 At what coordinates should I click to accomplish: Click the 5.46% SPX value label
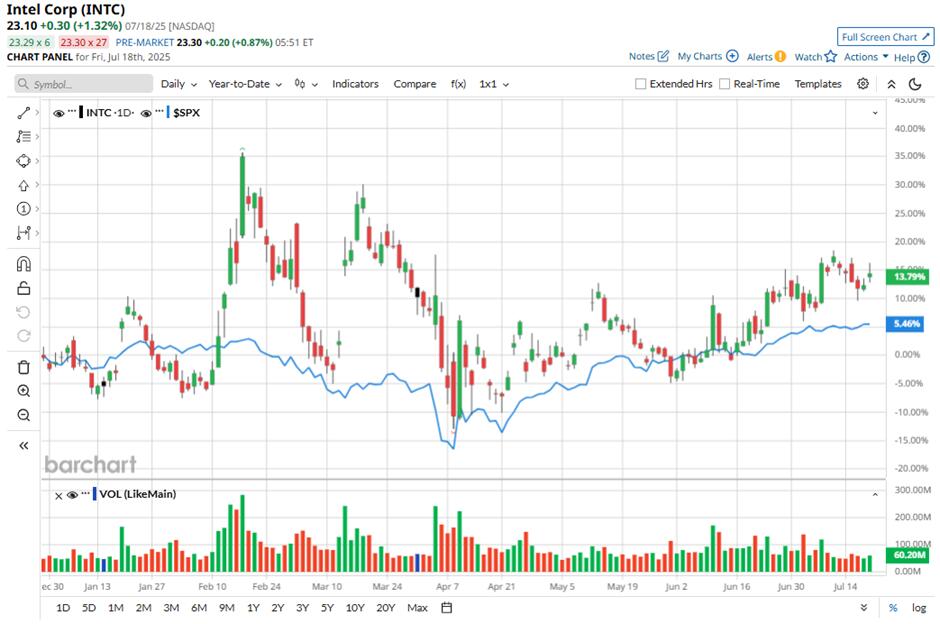coord(905,324)
